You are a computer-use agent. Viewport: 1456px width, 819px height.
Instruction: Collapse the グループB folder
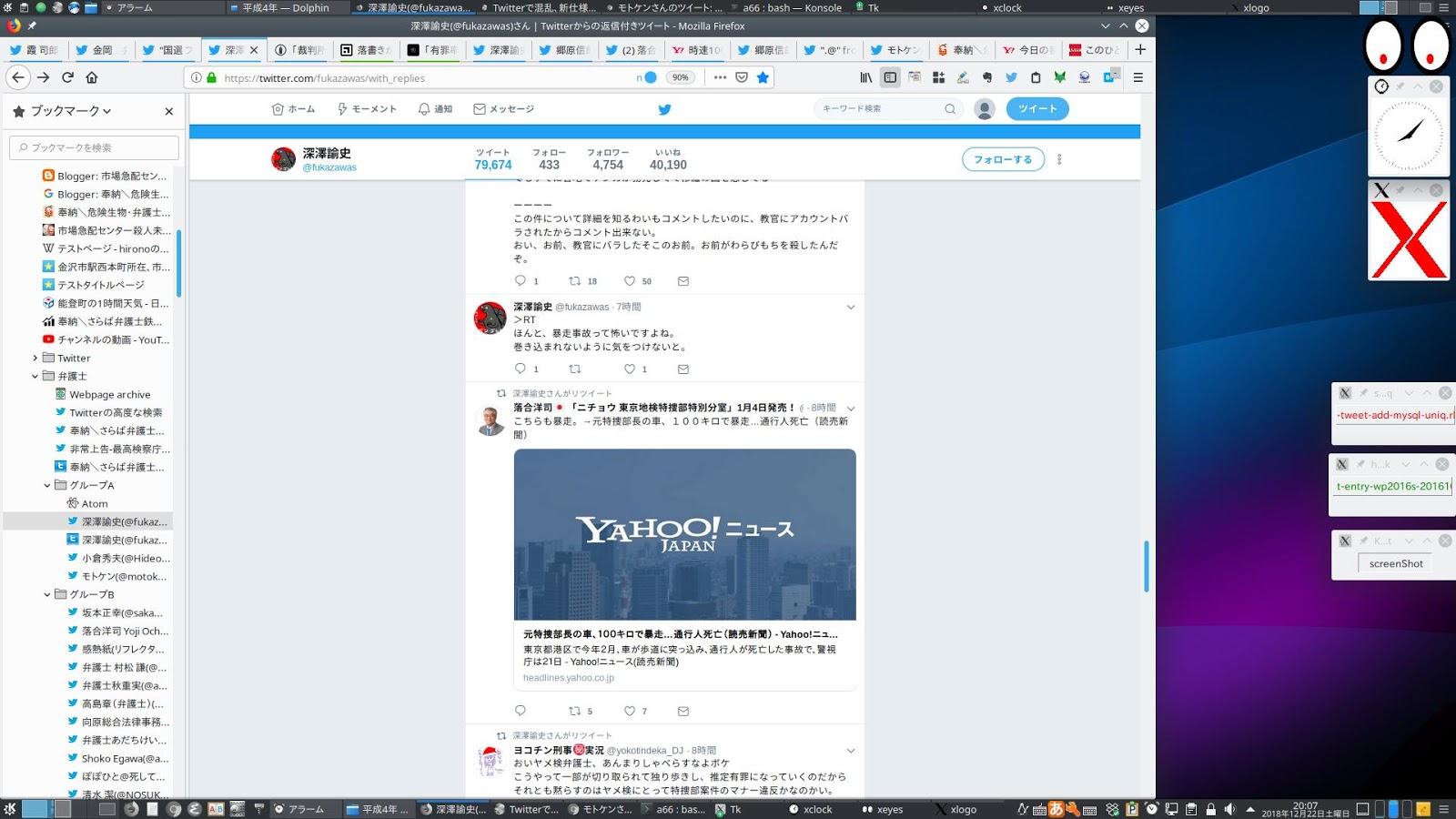click(47, 594)
